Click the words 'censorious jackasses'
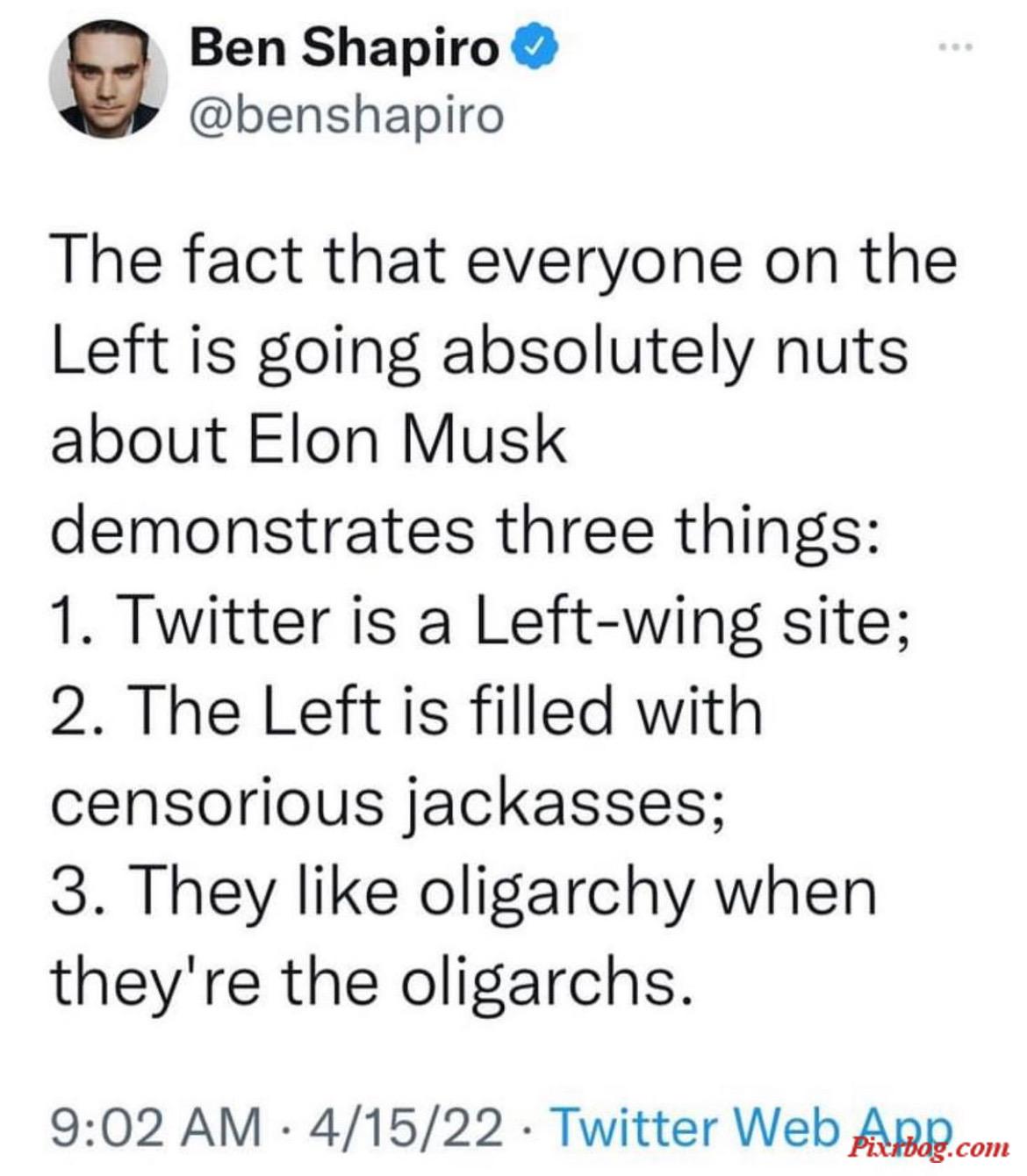Viewport: 1027px width, 1176px height. tap(387, 804)
